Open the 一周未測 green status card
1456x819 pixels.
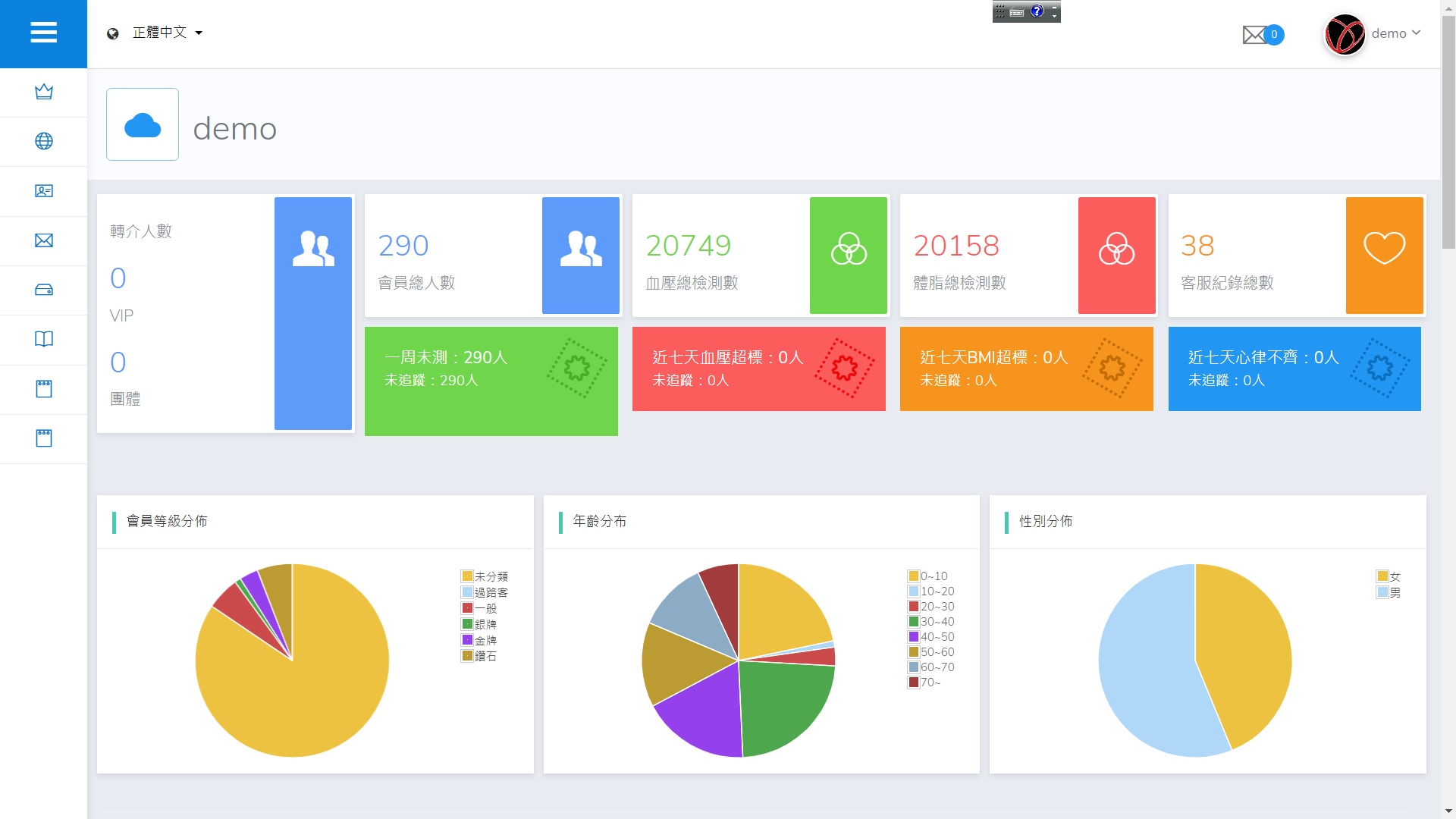pos(491,381)
